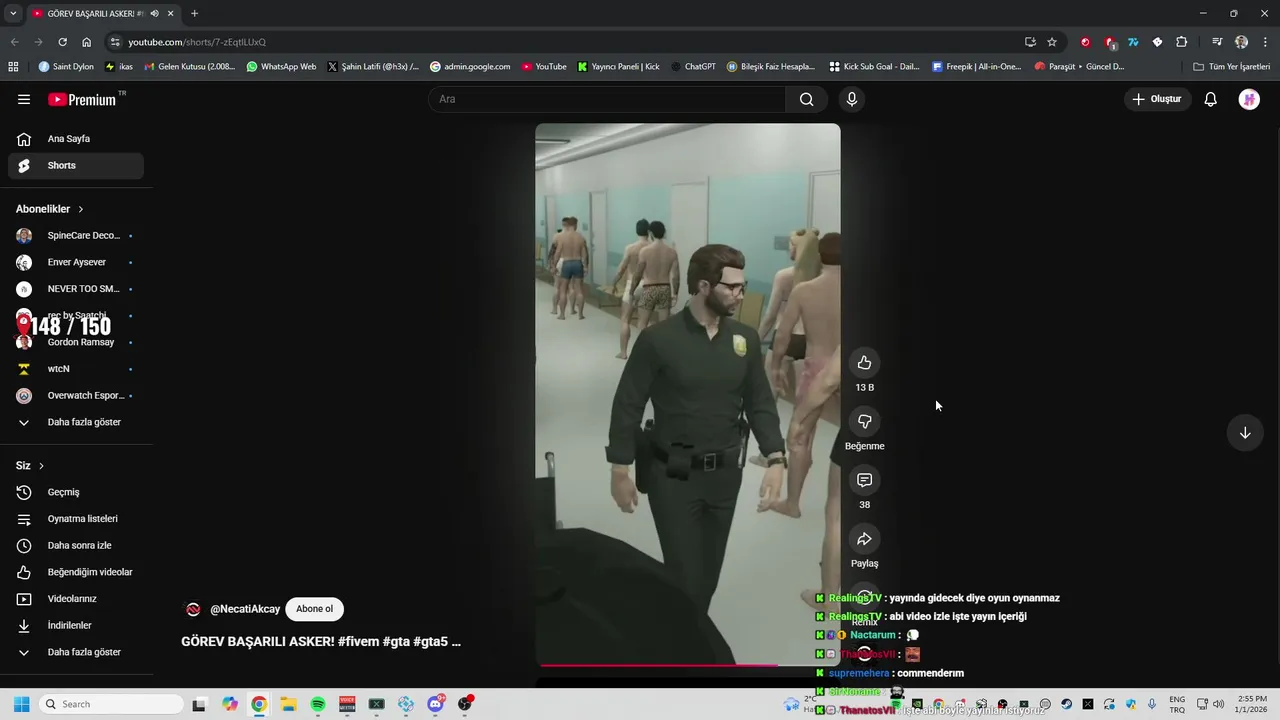Open the Oluştur create button
The width and height of the screenshot is (1280, 720).
[x=1156, y=99]
